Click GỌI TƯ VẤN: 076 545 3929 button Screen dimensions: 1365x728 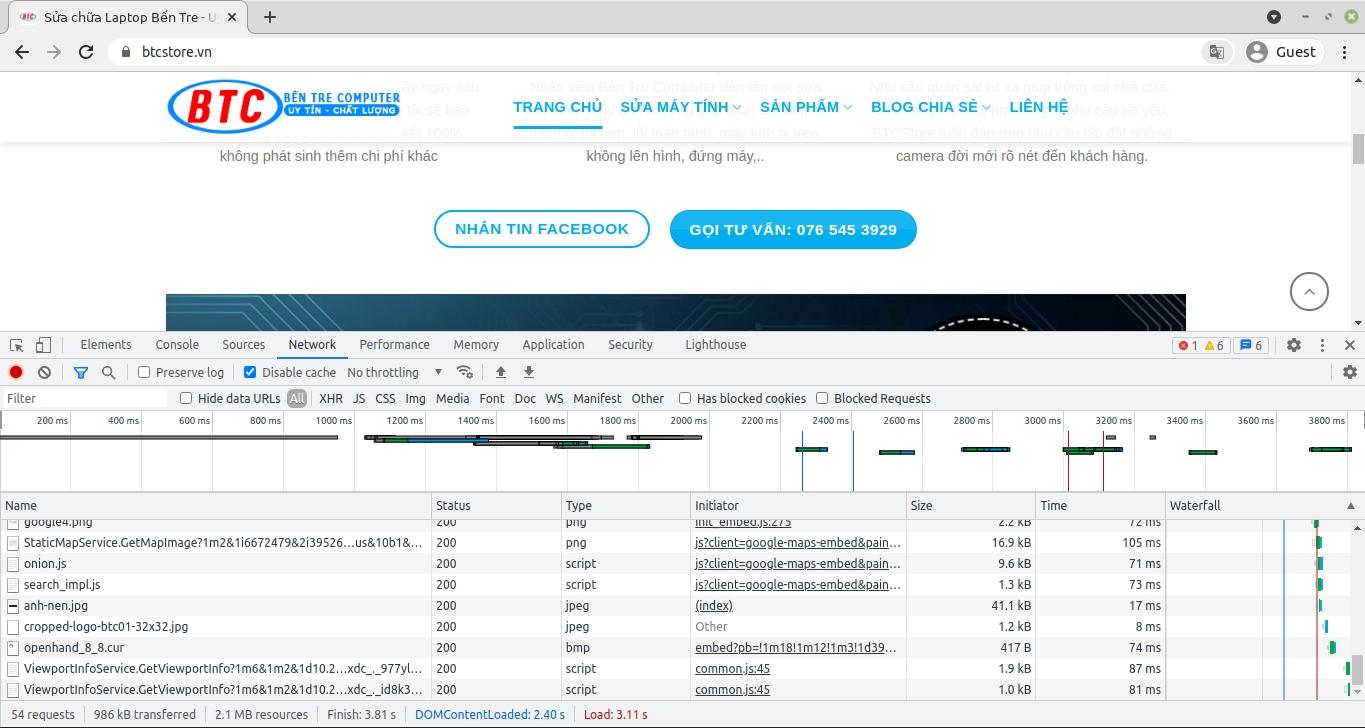pyautogui.click(x=793, y=230)
